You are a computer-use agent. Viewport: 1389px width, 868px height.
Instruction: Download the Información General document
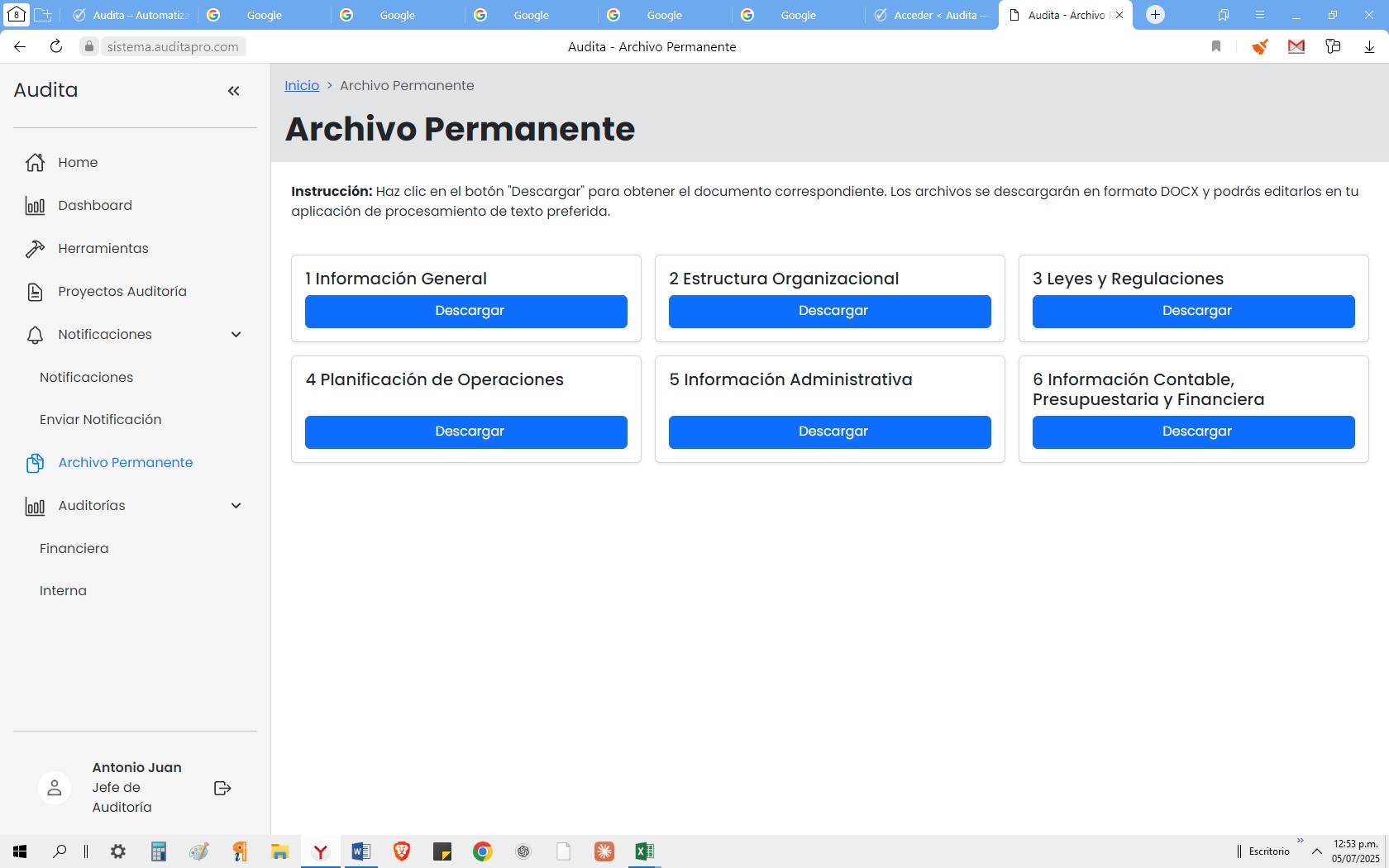click(x=465, y=312)
